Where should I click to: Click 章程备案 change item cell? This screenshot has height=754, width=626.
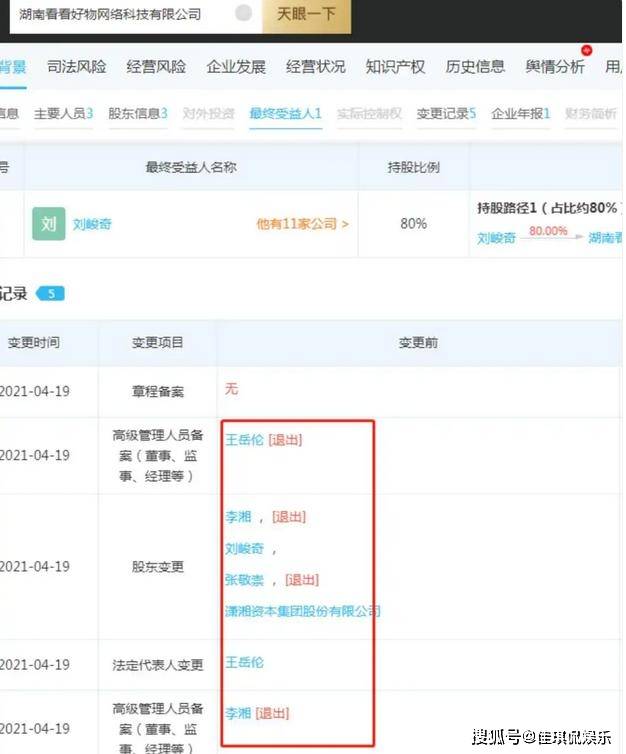pyautogui.click(x=158, y=391)
